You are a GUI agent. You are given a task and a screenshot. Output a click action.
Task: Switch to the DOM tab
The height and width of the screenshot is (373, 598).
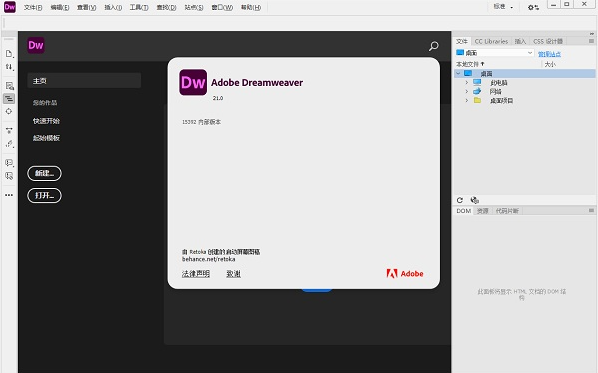[464, 211]
